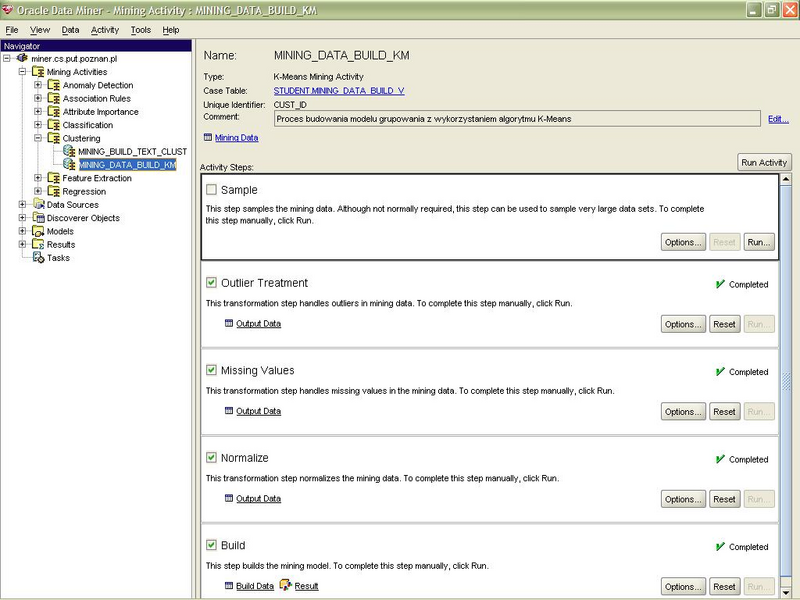Click the Outlier Treatment Output Data table icon
The image size is (800, 600).
229,323
